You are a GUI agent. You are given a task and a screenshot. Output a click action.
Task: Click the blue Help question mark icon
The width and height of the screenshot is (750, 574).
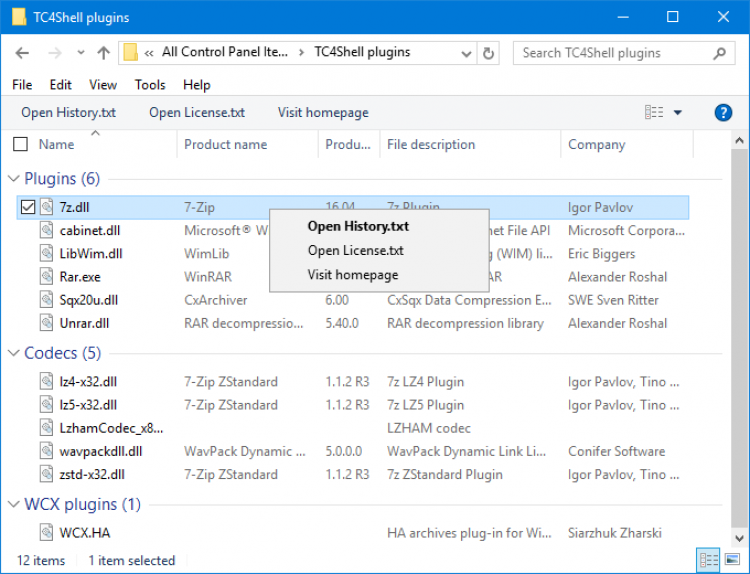[723, 112]
